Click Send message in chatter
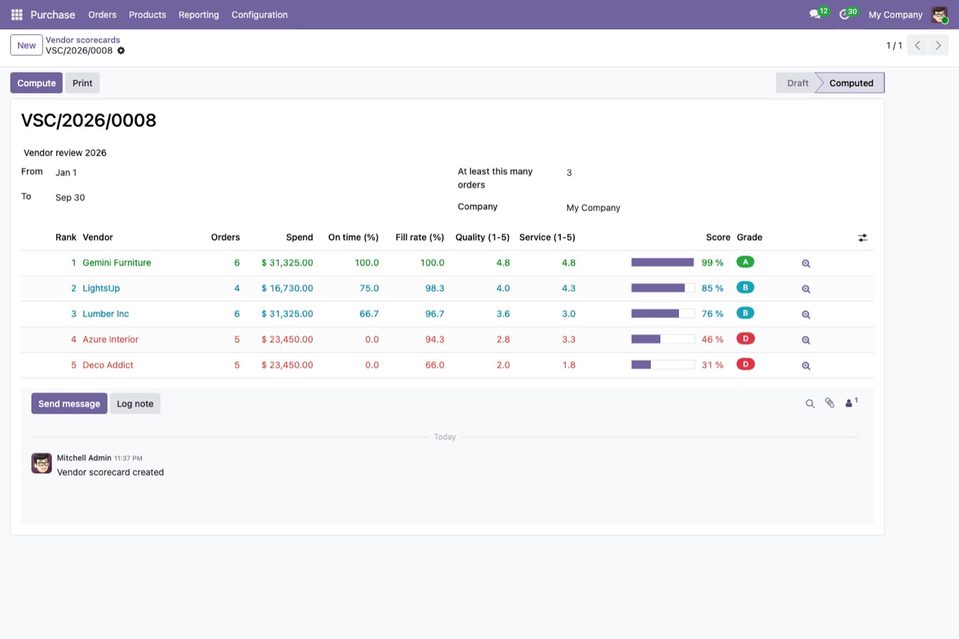 click(x=69, y=404)
